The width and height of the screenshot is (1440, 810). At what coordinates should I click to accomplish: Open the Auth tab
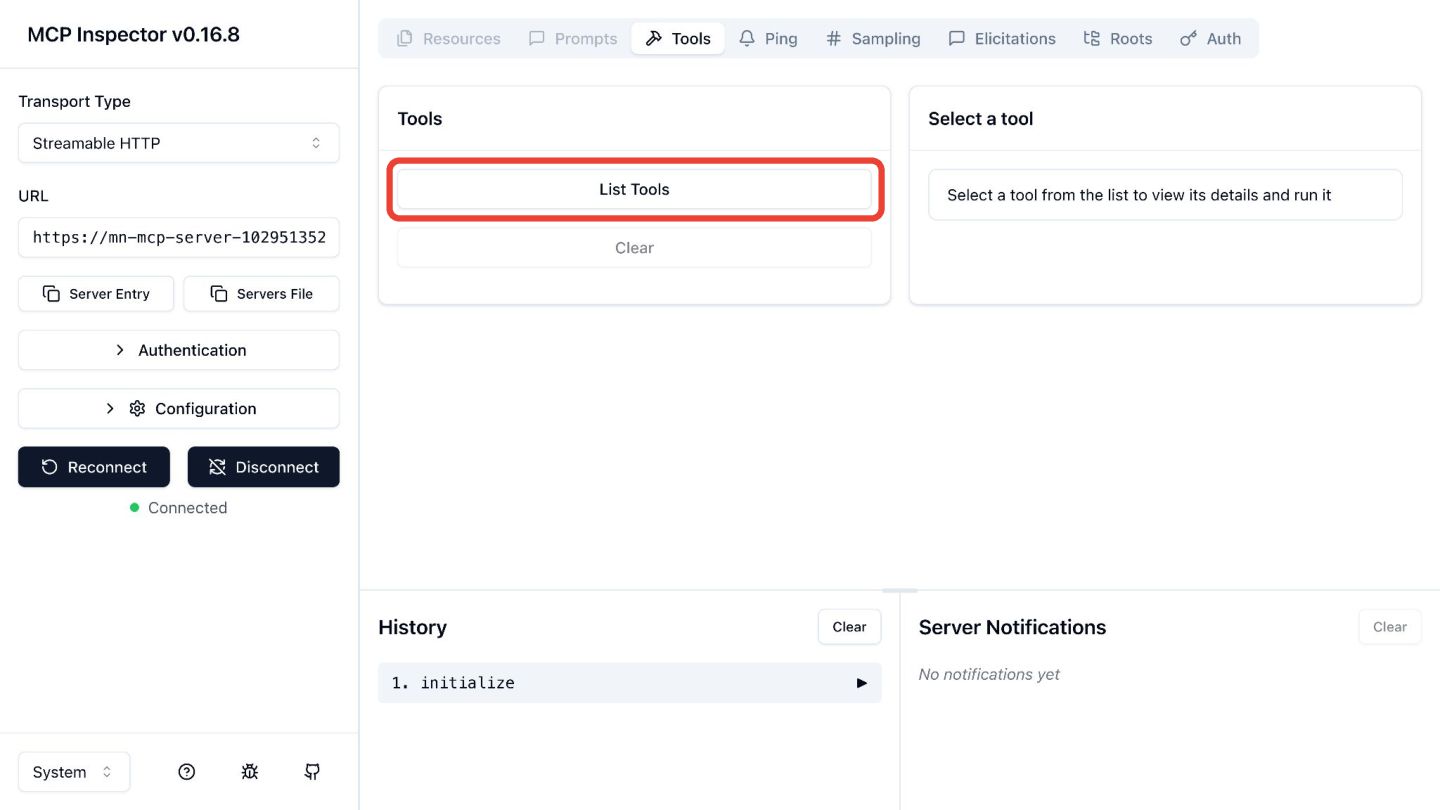tap(1211, 39)
